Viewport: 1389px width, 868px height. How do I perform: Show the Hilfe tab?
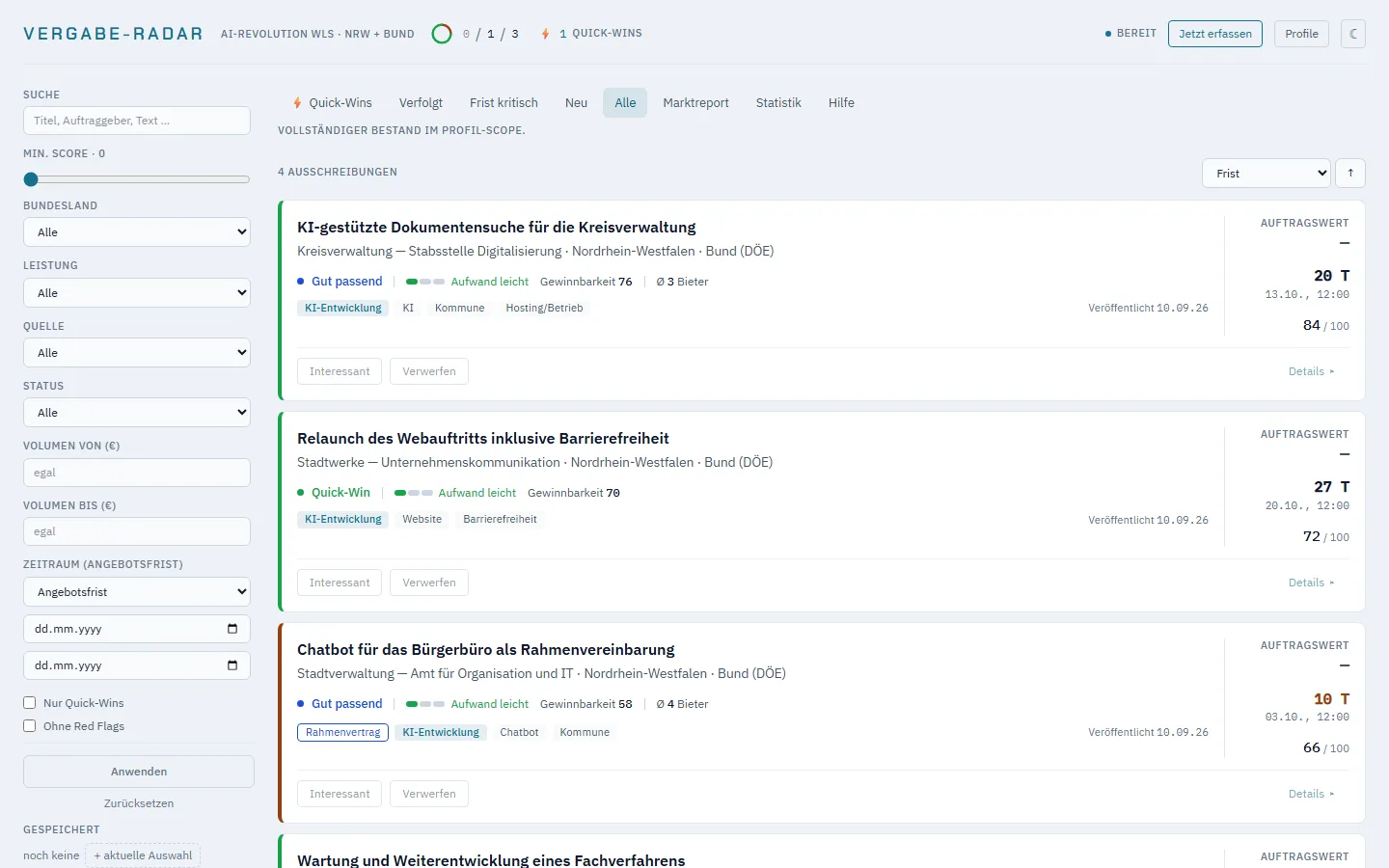[x=841, y=102]
